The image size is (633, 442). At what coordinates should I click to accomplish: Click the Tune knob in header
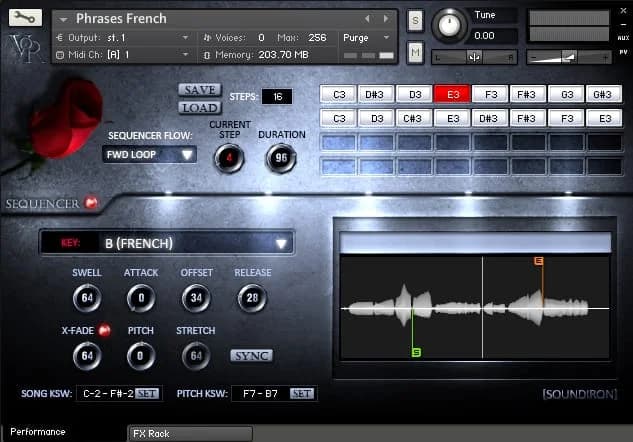coord(451,23)
